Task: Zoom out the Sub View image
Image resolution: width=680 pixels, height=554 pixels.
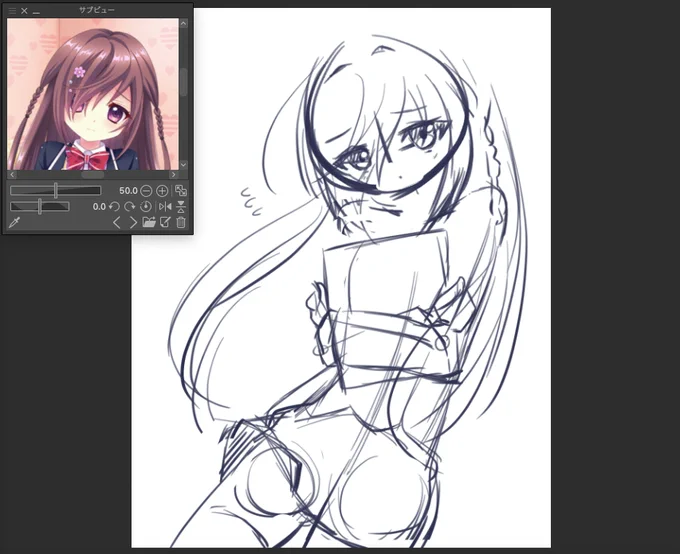Action: pyautogui.click(x=147, y=190)
